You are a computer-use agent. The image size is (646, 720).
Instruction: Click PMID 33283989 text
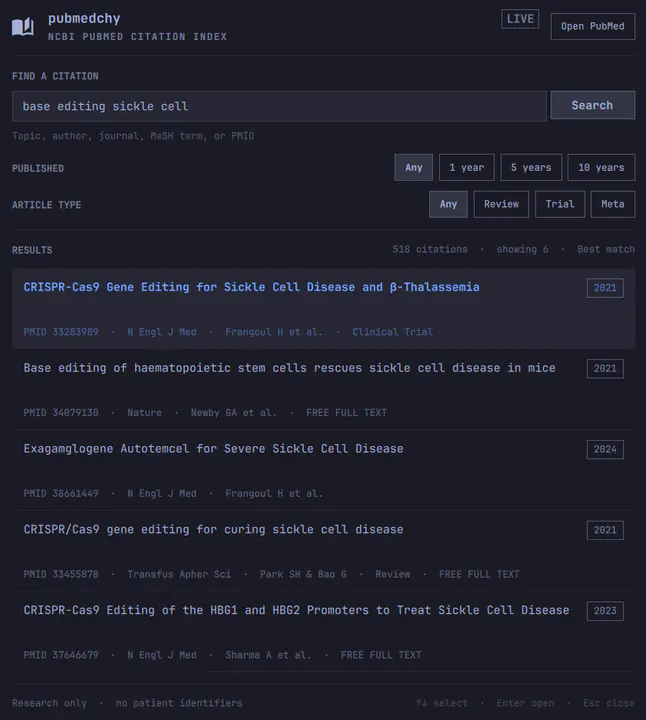(61, 332)
